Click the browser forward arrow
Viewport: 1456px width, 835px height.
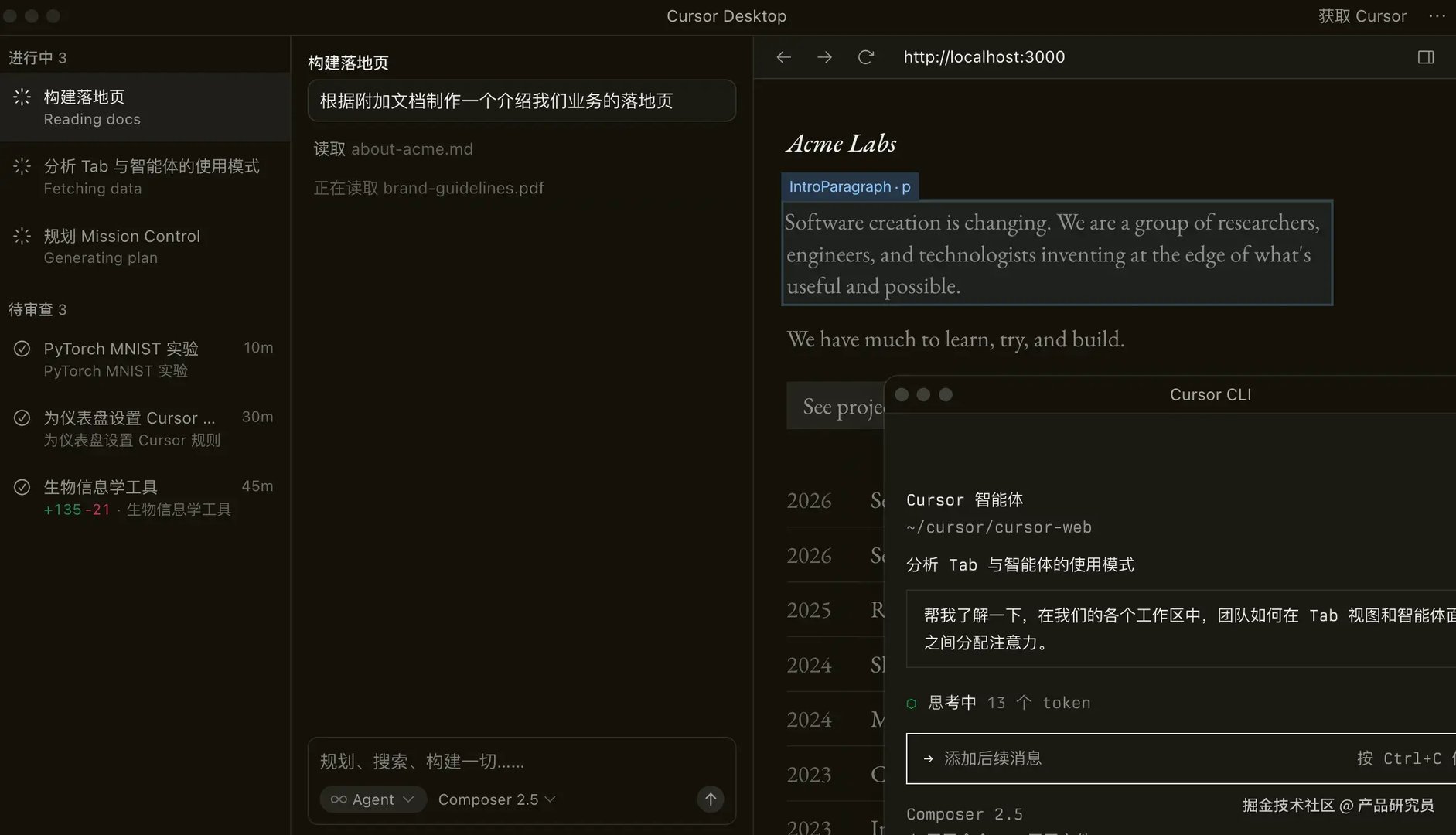[x=824, y=57]
